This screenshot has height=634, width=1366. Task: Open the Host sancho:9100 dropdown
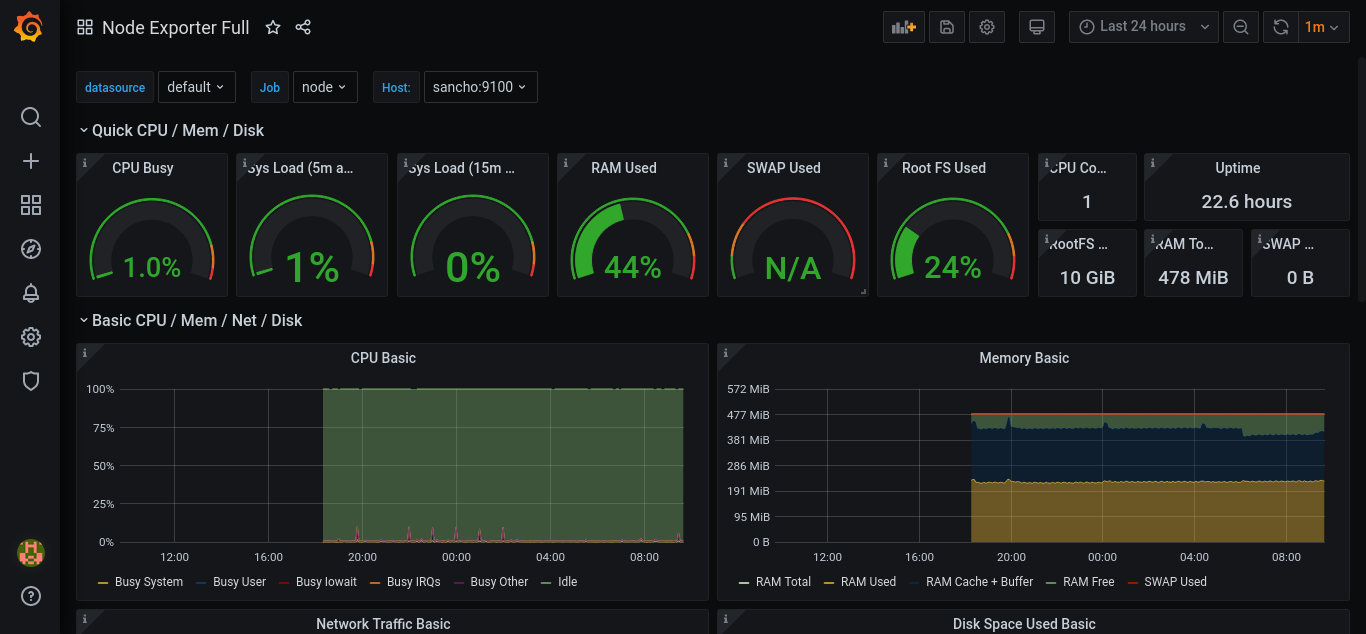[481, 87]
